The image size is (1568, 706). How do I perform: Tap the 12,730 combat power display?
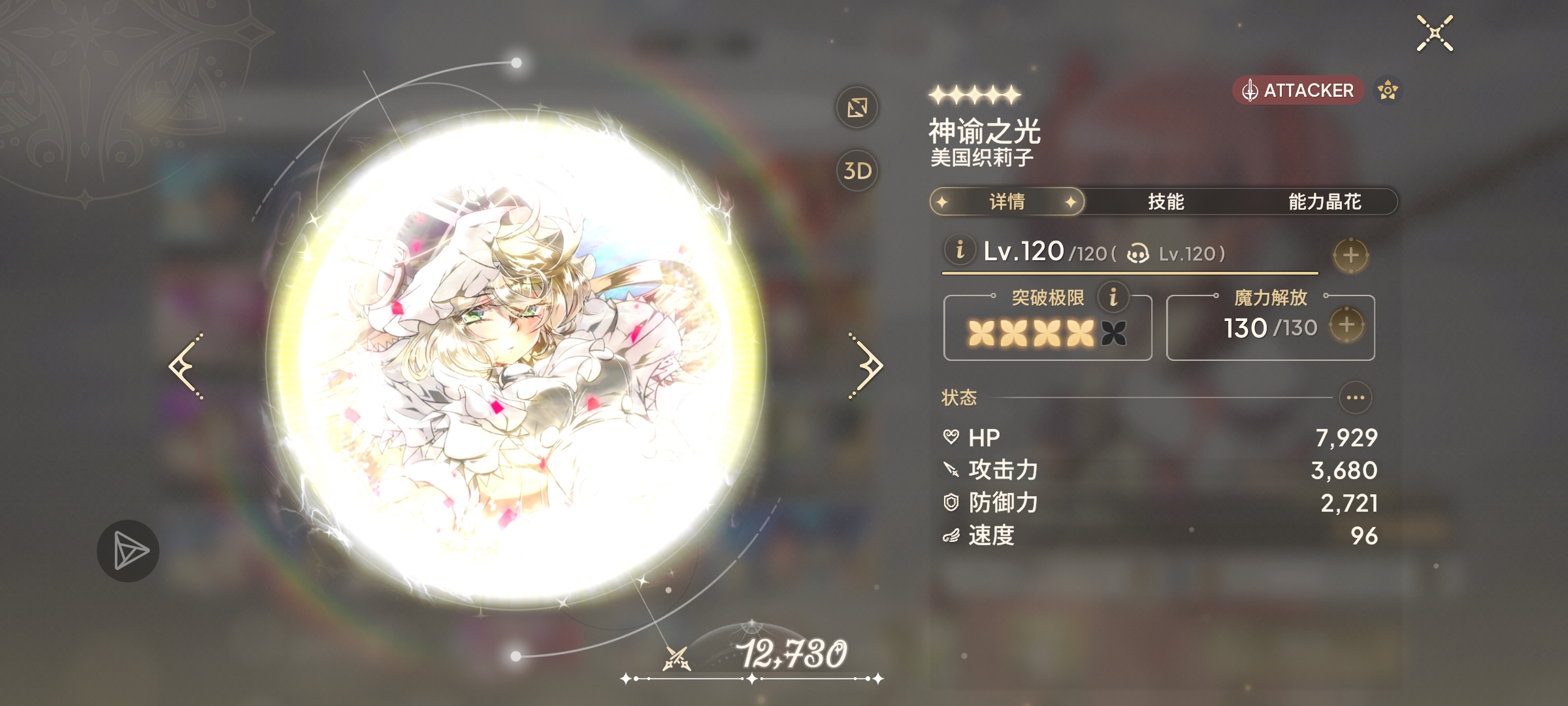tap(792, 654)
